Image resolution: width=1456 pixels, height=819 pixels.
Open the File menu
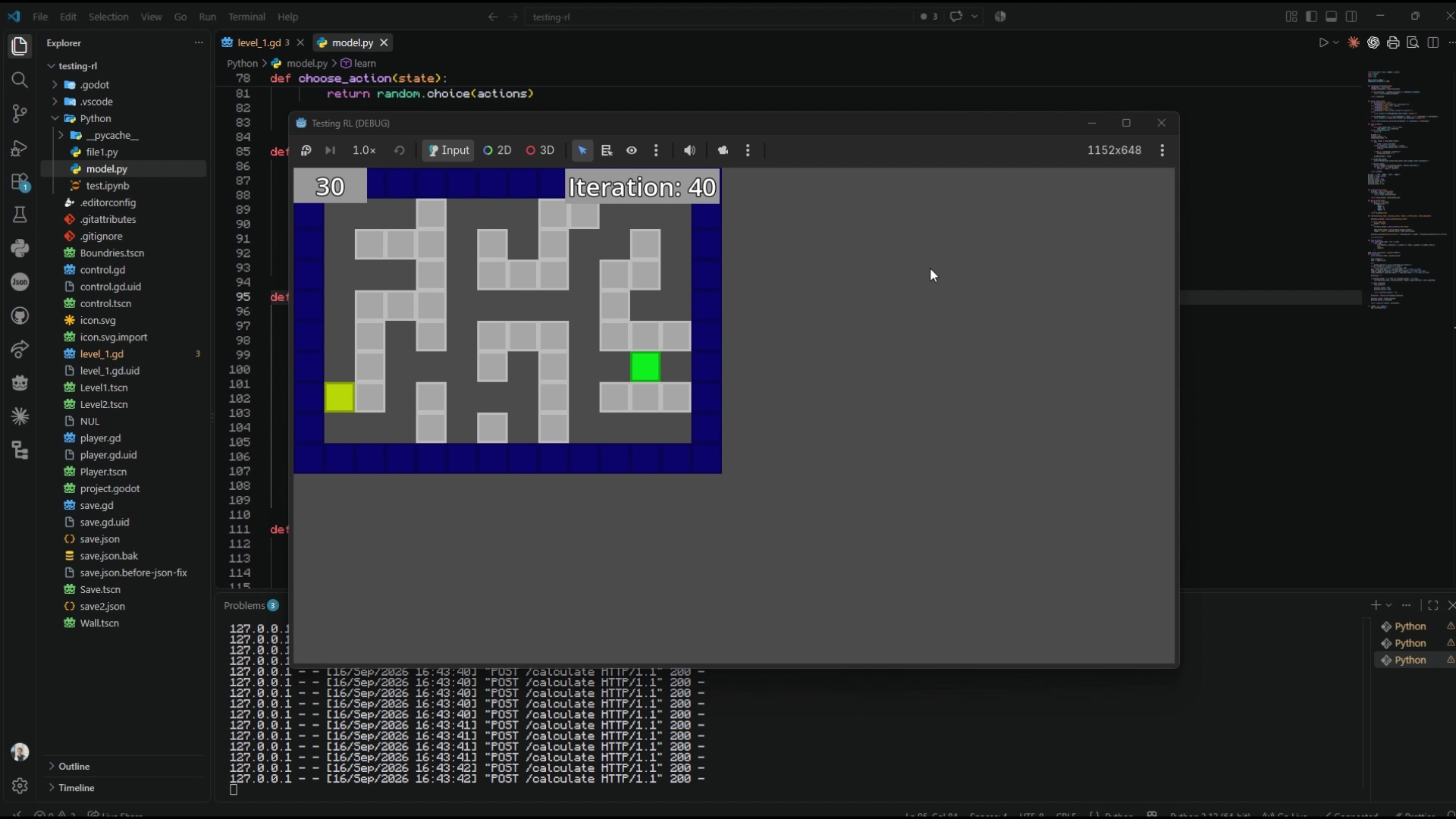pyautogui.click(x=40, y=17)
